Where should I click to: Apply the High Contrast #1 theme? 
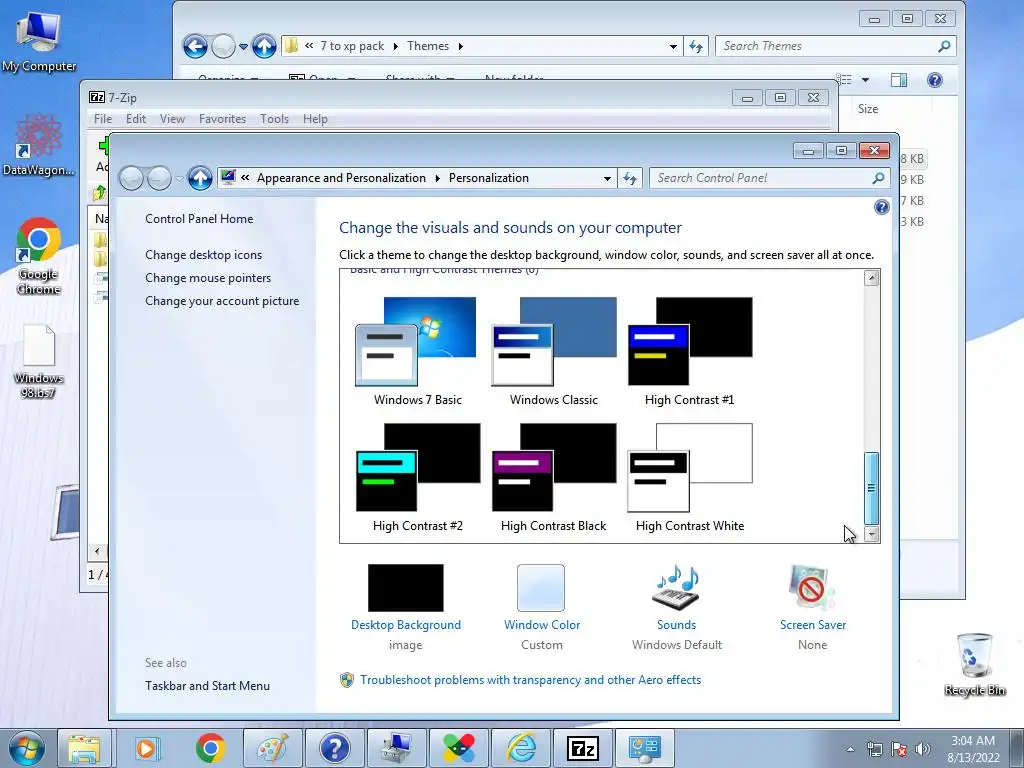(690, 351)
